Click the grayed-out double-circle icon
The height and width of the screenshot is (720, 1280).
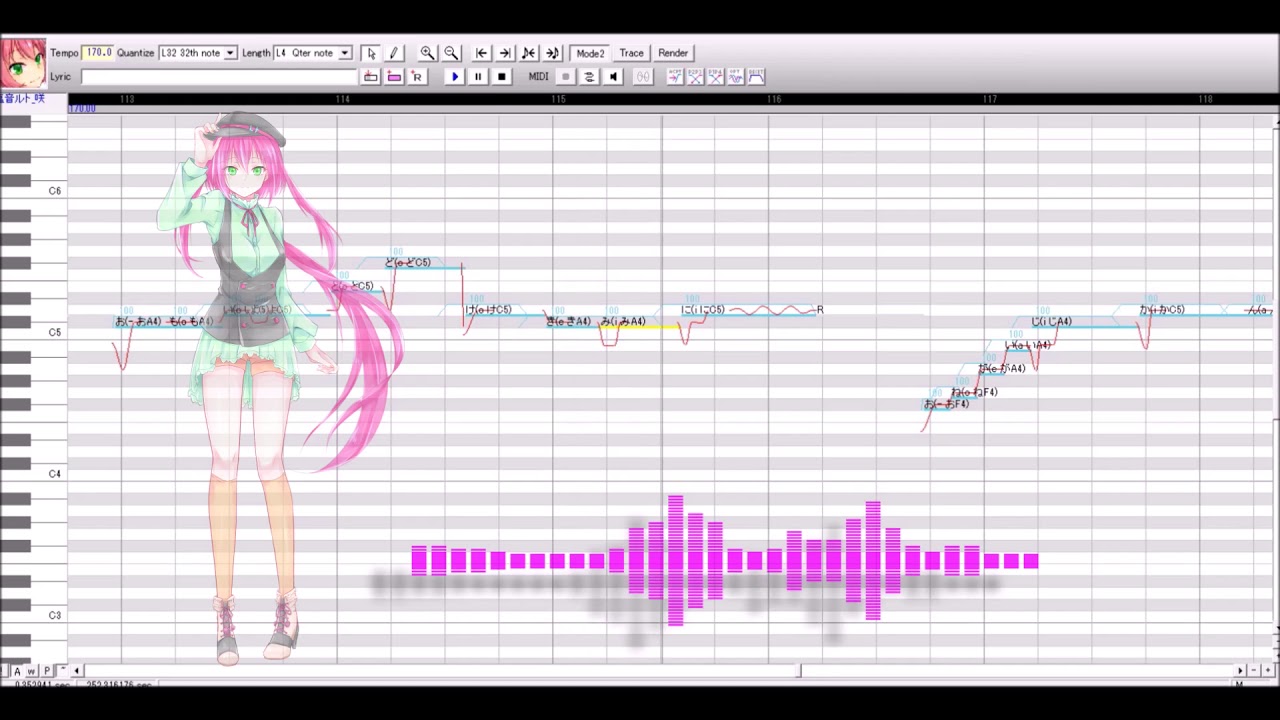pyautogui.click(x=643, y=77)
